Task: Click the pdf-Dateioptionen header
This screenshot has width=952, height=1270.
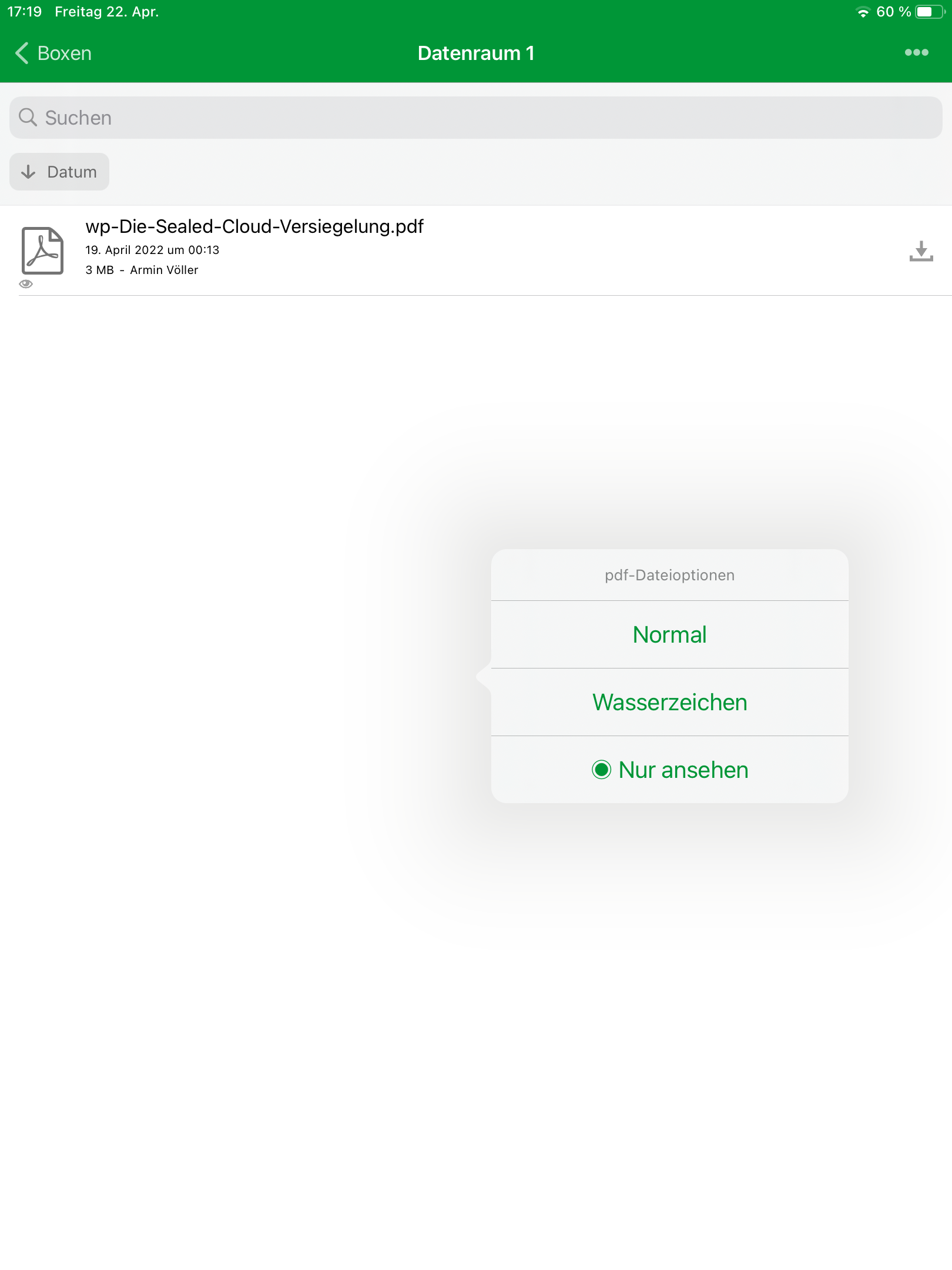Action: click(669, 575)
